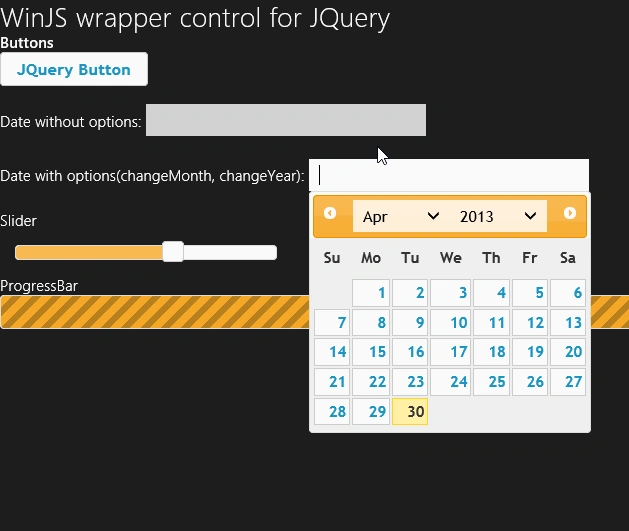Select April 2 in the calendar
The height and width of the screenshot is (531, 629).
(x=410, y=293)
